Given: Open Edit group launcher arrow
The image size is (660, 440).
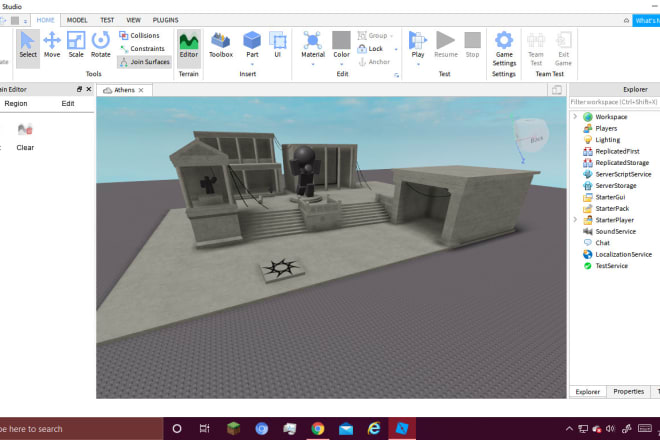Looking at the screenshot, I should point(397,75).
